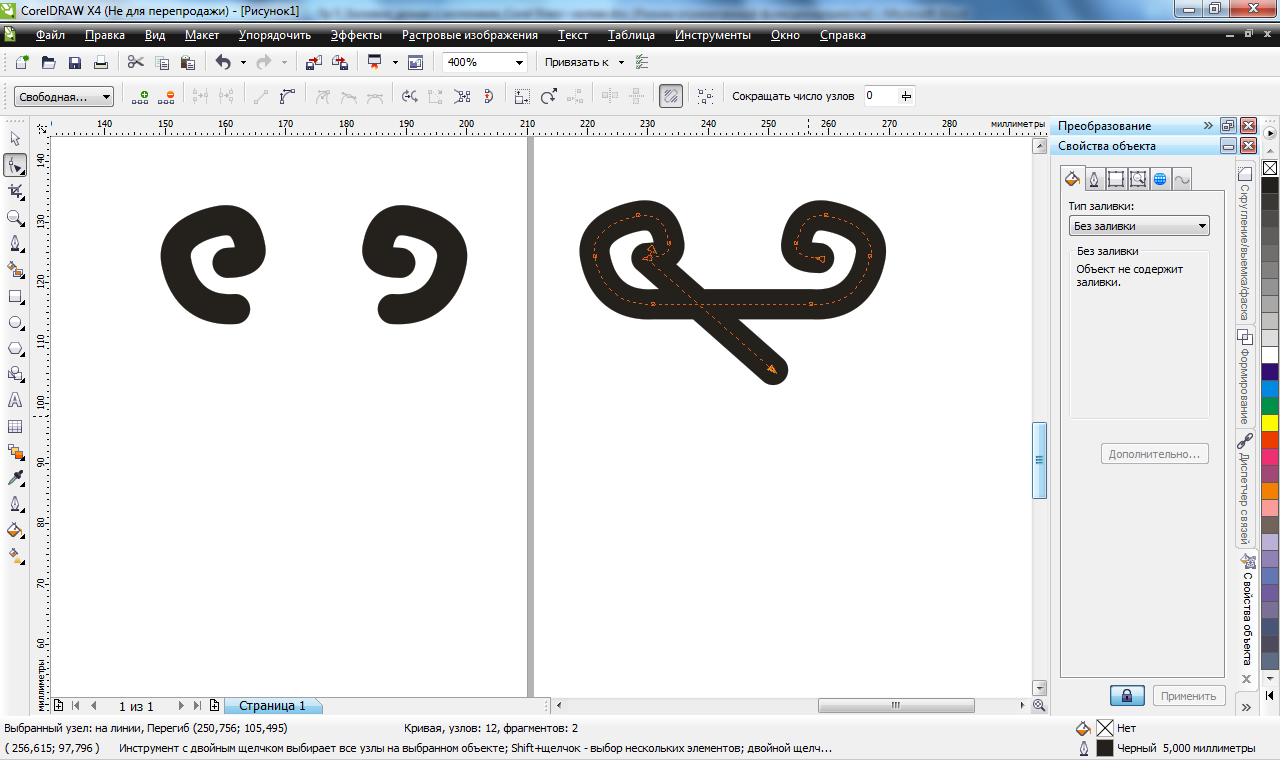Open the Справка menu
This screenshot has height=760, width=1280.
[x=842, y=35]
